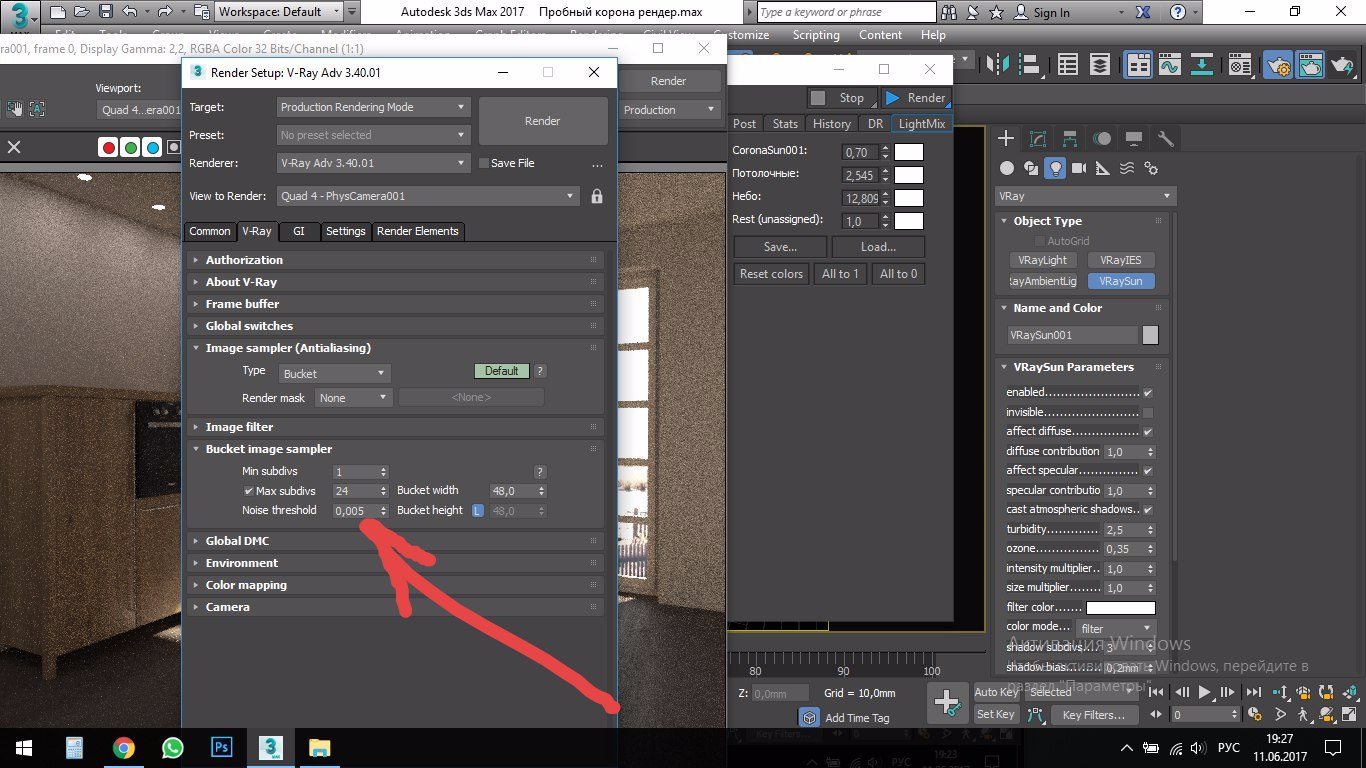1366x768 pixels.
Task: Click the Align tool icon
Action: tap(1029, 65)
